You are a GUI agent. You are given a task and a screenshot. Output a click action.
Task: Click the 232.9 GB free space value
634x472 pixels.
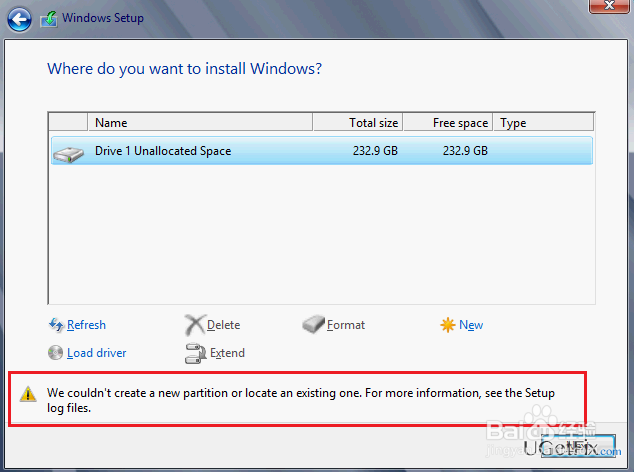[x=465, y=151]
